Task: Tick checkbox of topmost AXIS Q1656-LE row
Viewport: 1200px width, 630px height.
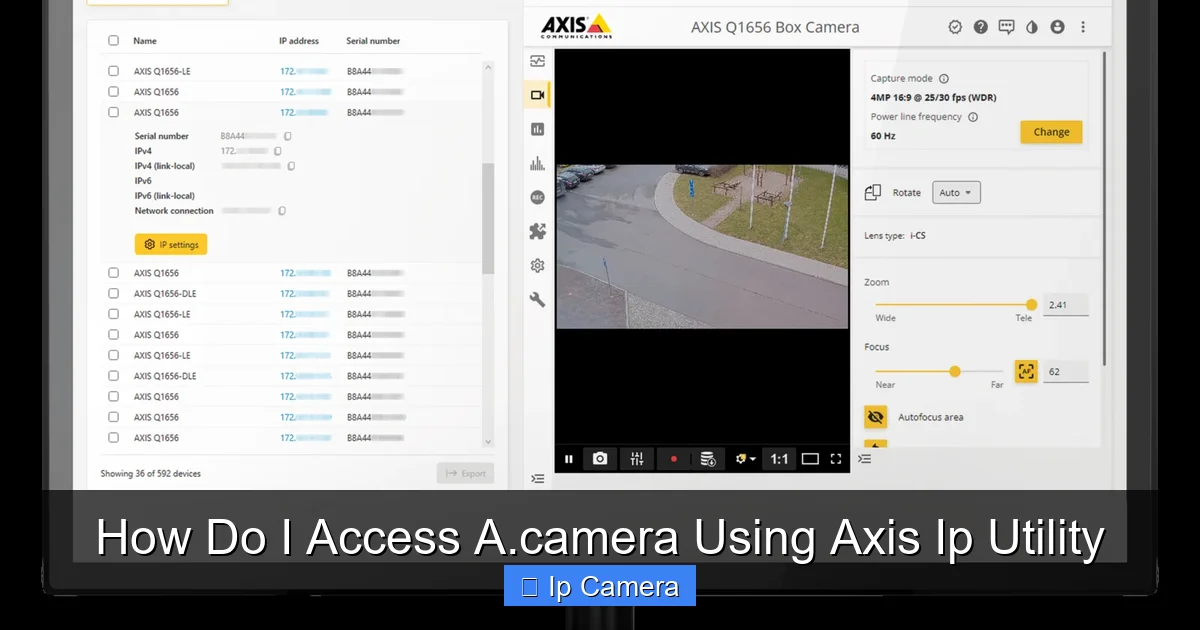Action: (113, 71)
